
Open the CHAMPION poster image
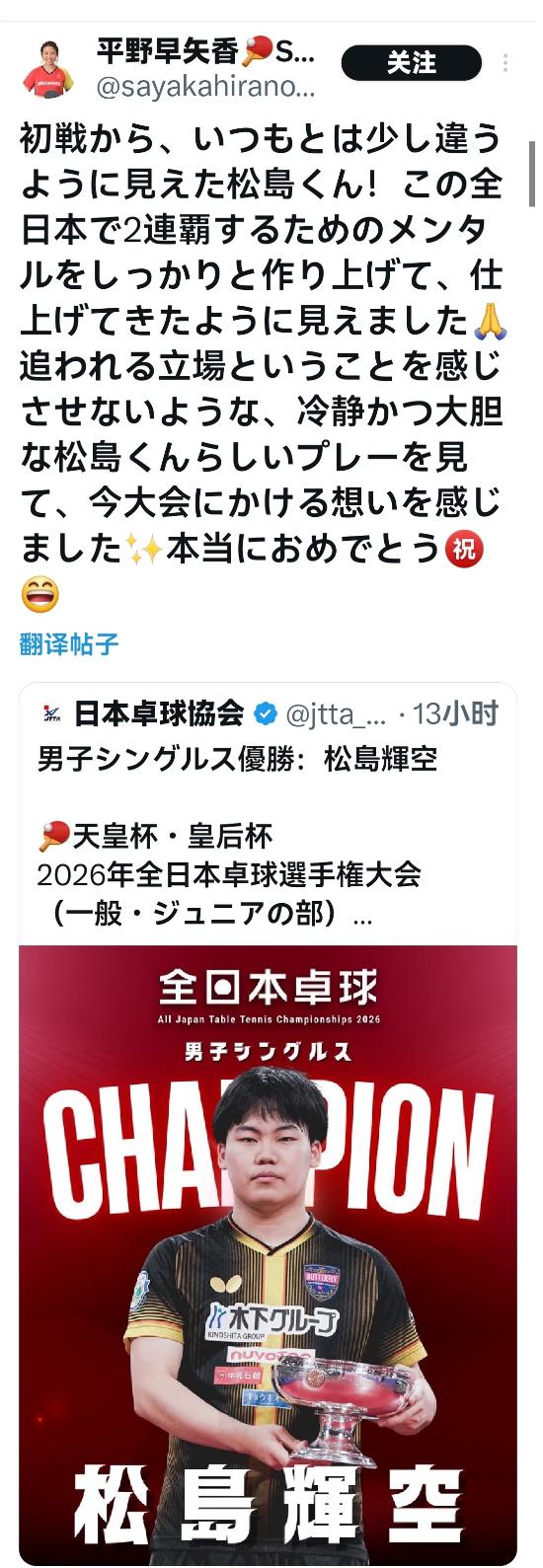[x=268, y=1254]
